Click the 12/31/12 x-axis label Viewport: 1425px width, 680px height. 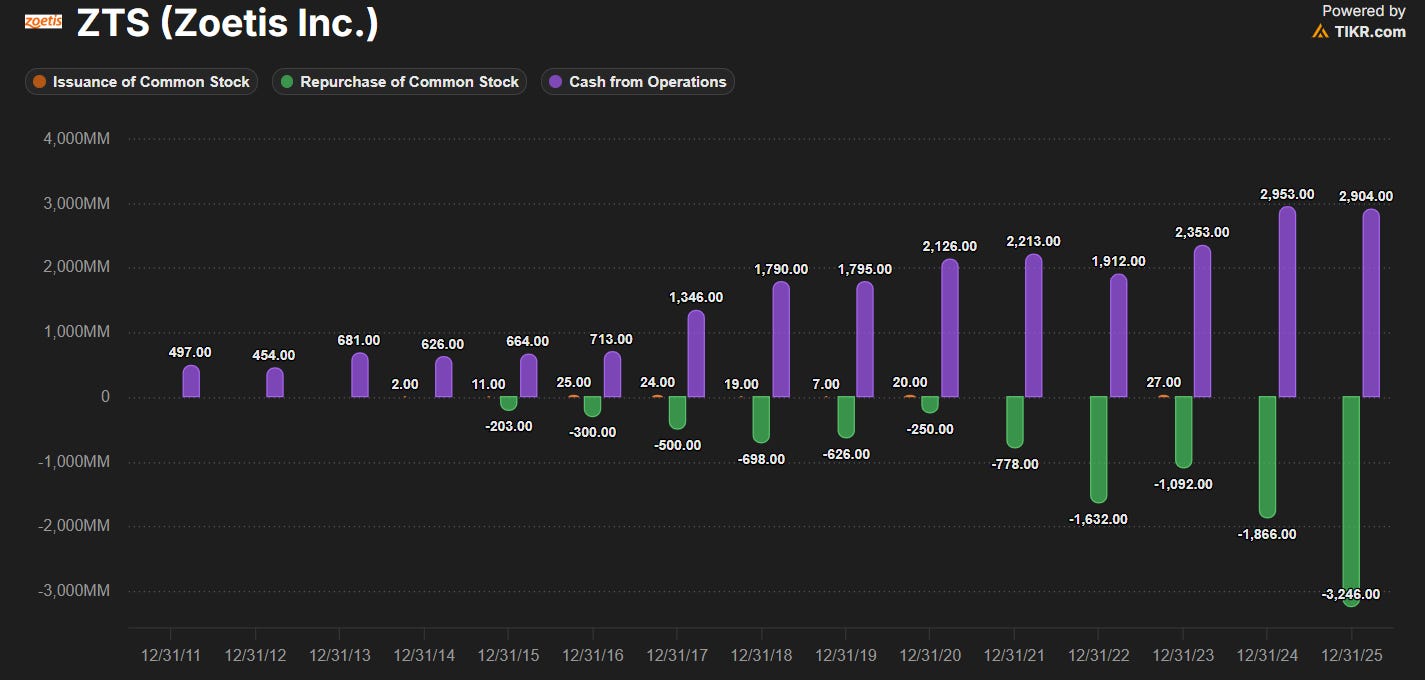(256, 656)
